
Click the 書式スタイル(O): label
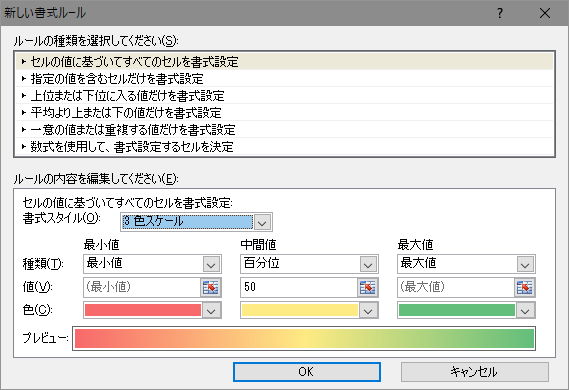pyautogui.click(x=62, y=218)
